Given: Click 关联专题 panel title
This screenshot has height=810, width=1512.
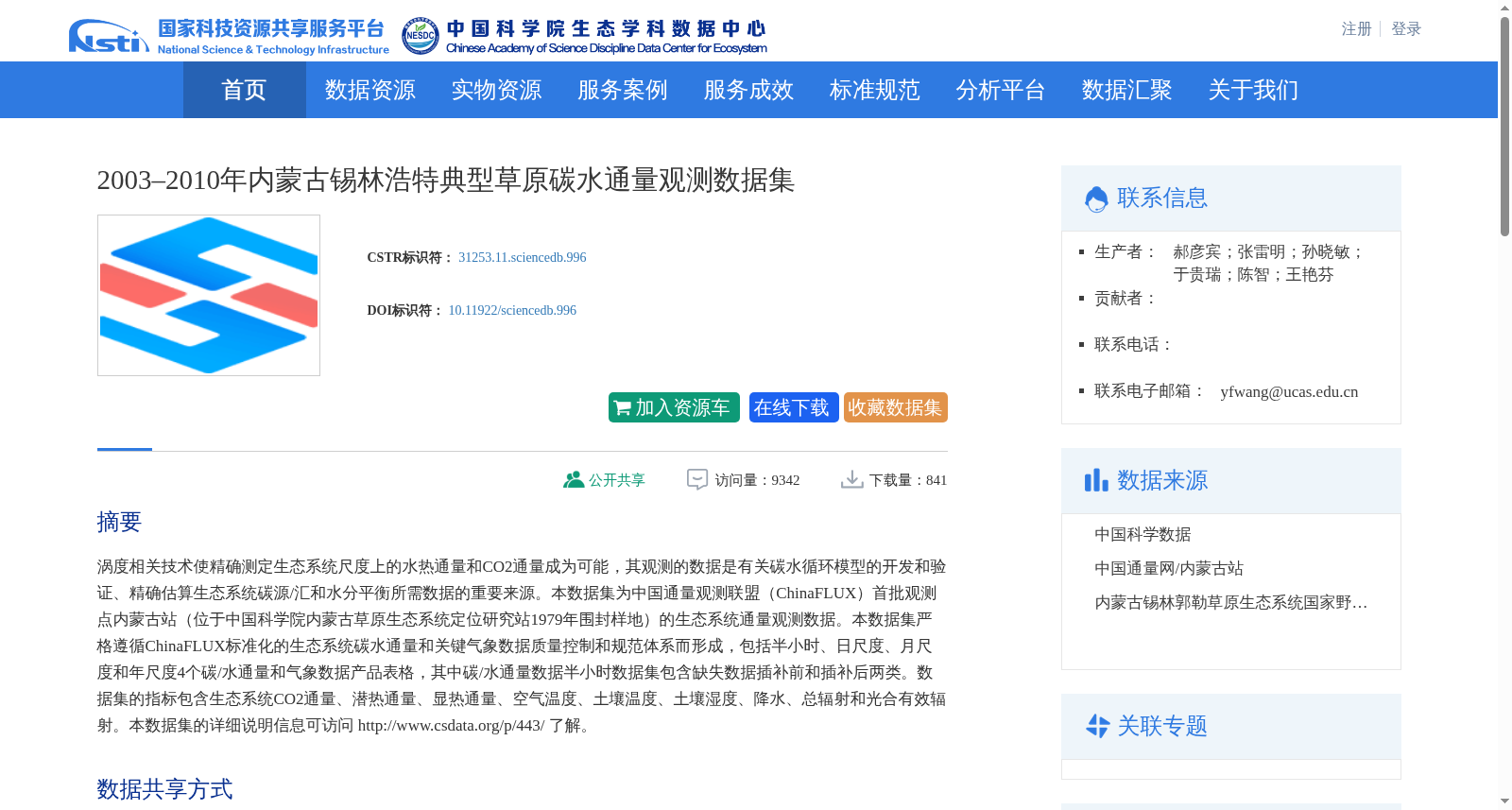Looking at the screenshot, I should (1162, 726).
